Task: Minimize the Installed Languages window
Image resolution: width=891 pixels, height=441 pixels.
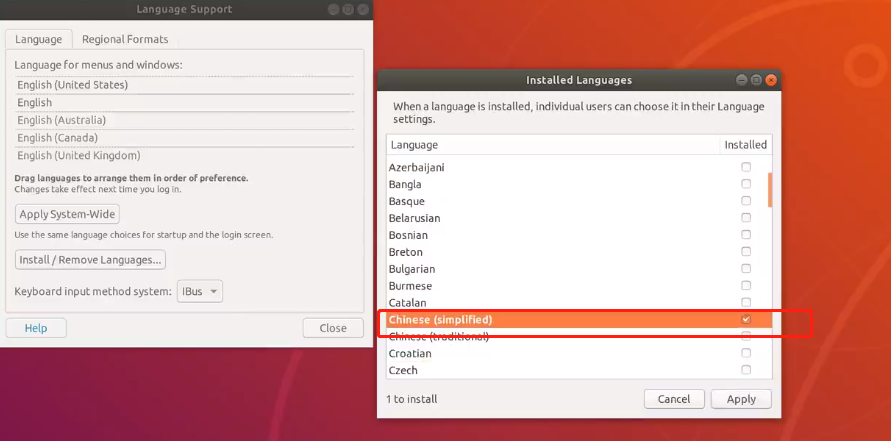Action: tap(742, 80)
